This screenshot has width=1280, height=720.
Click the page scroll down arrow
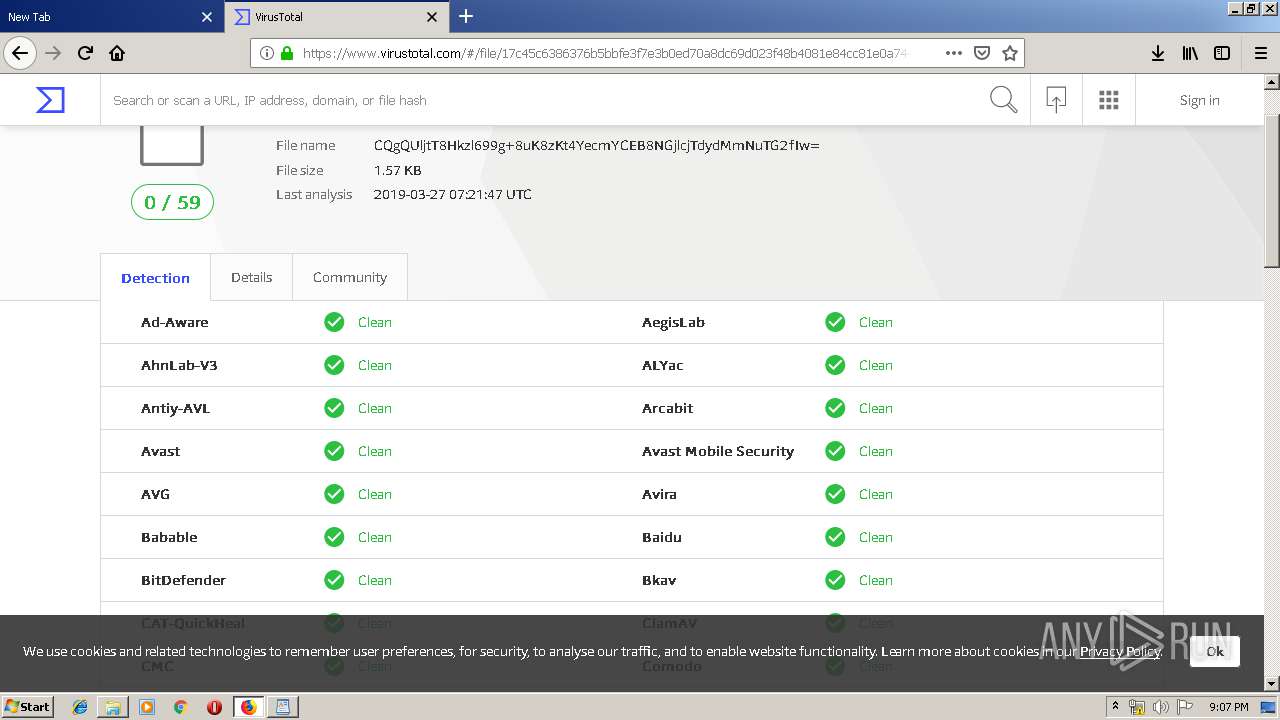(1272, 683)
